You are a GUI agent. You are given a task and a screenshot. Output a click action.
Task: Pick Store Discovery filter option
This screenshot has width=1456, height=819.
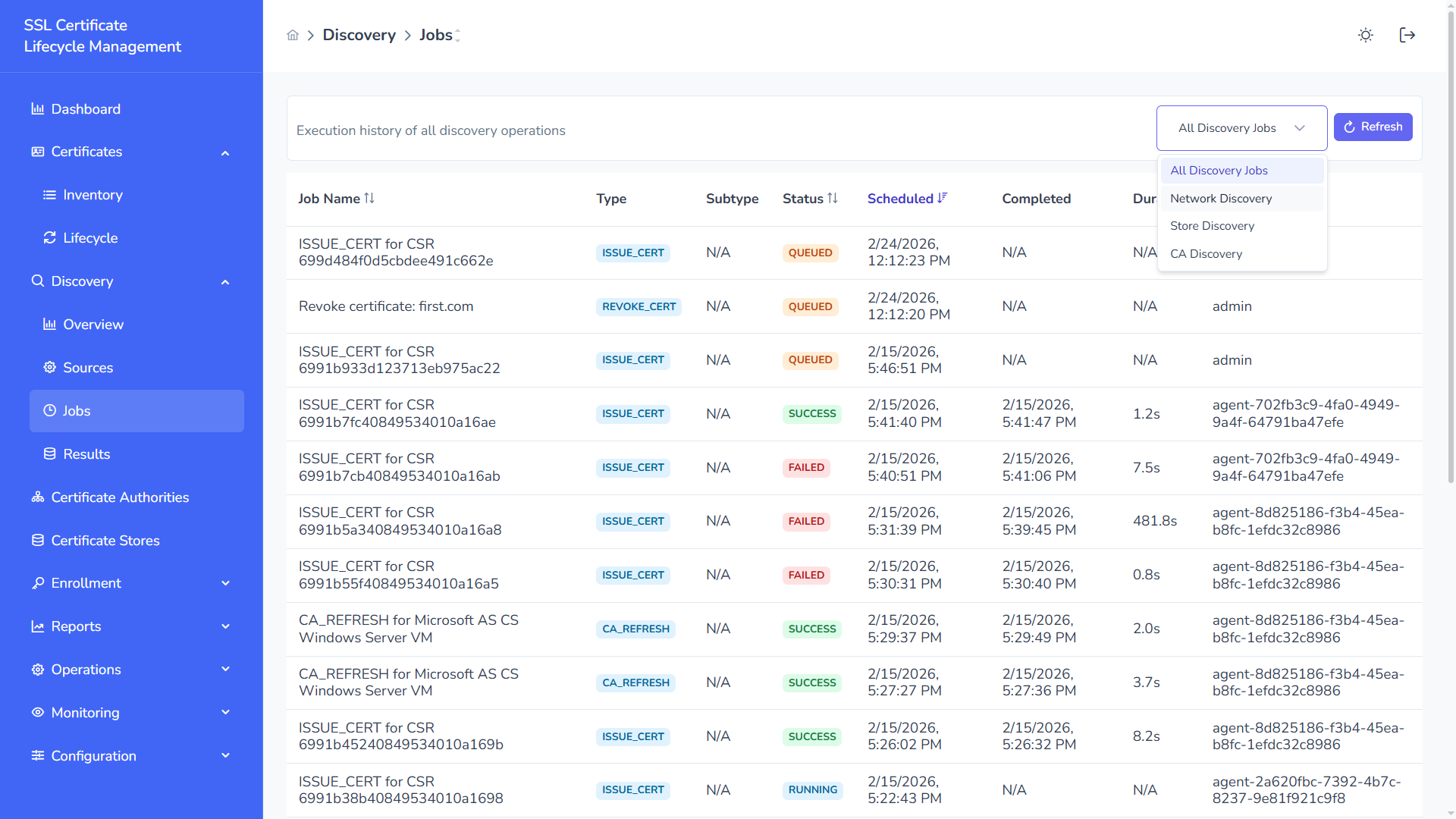1212,226
